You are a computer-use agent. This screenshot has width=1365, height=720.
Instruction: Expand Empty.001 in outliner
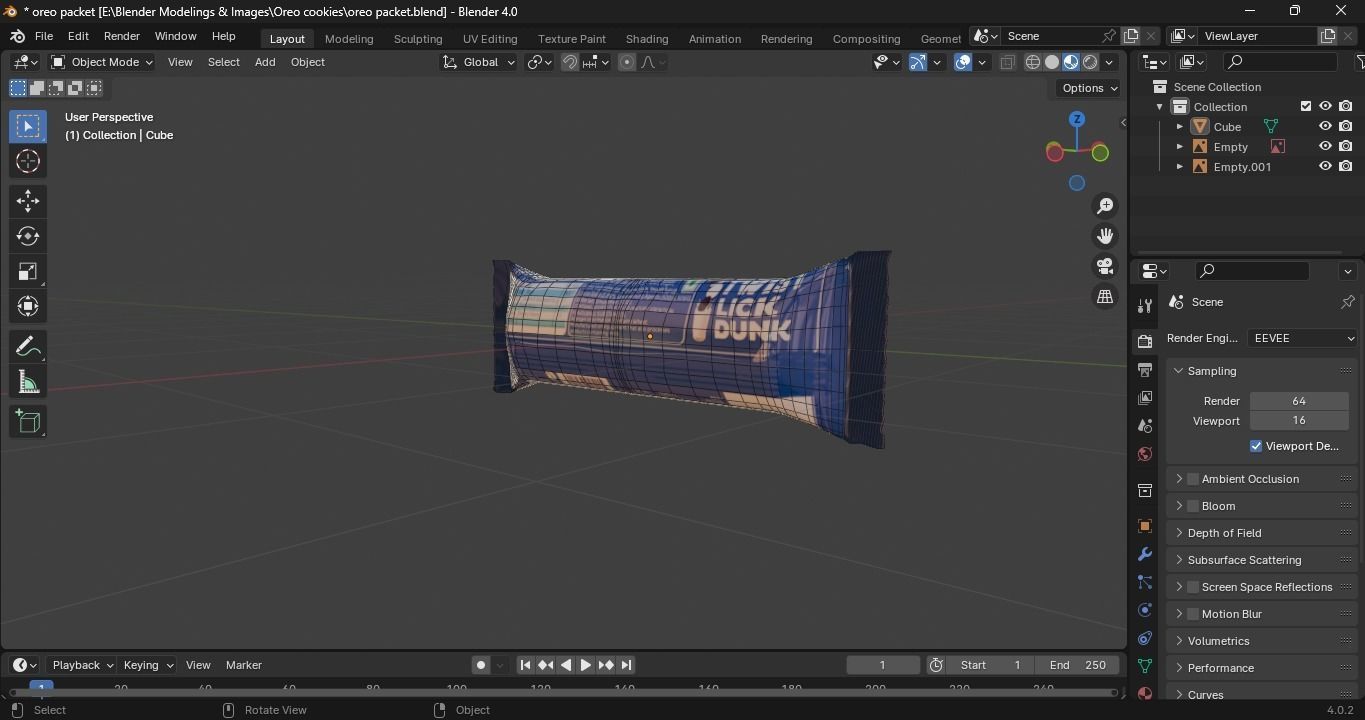point(1180,167)
